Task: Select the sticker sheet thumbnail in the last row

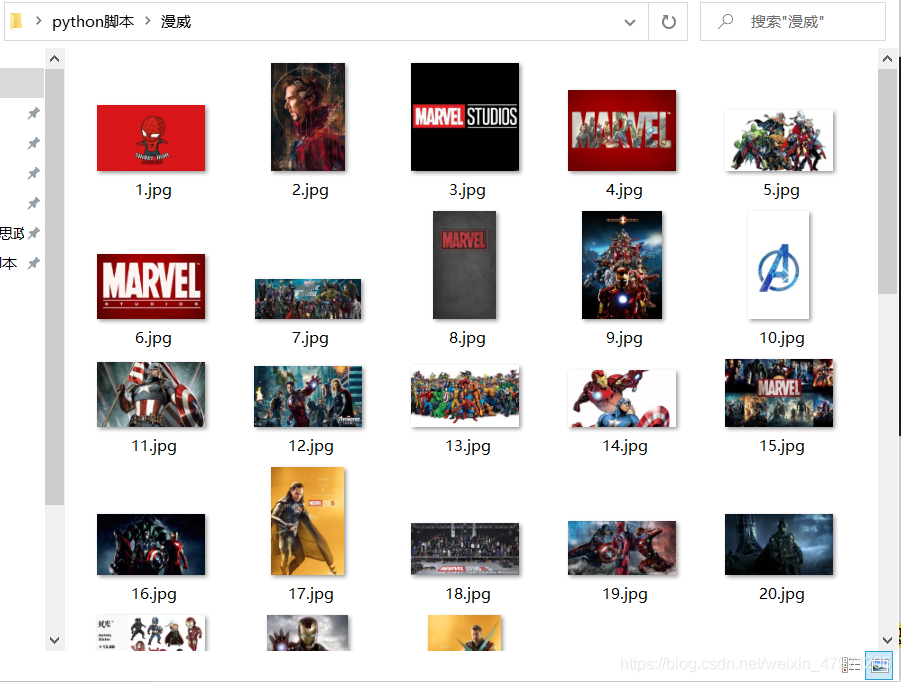Action: coord(151,633)
